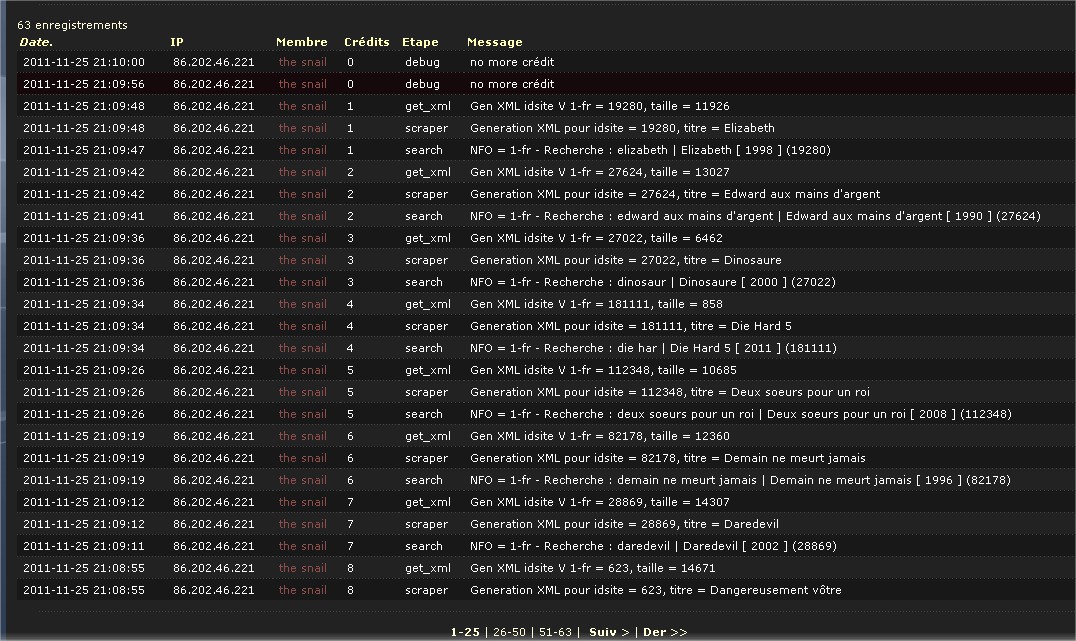Click the Etape column header
The image size is (1076, 641).
tap(420, 42)
